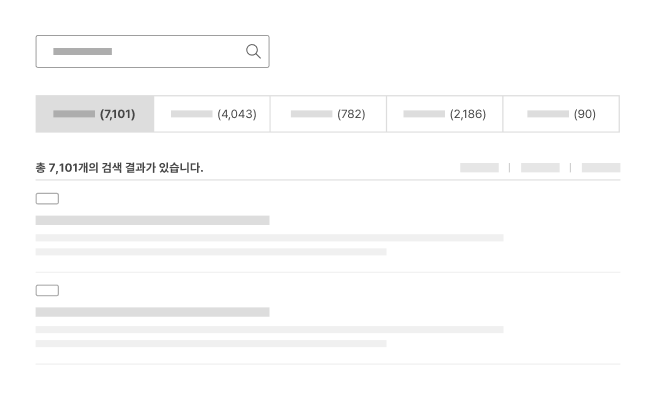
Task: Click the magnifying glass search icon
Action: [x=253, y=51]
